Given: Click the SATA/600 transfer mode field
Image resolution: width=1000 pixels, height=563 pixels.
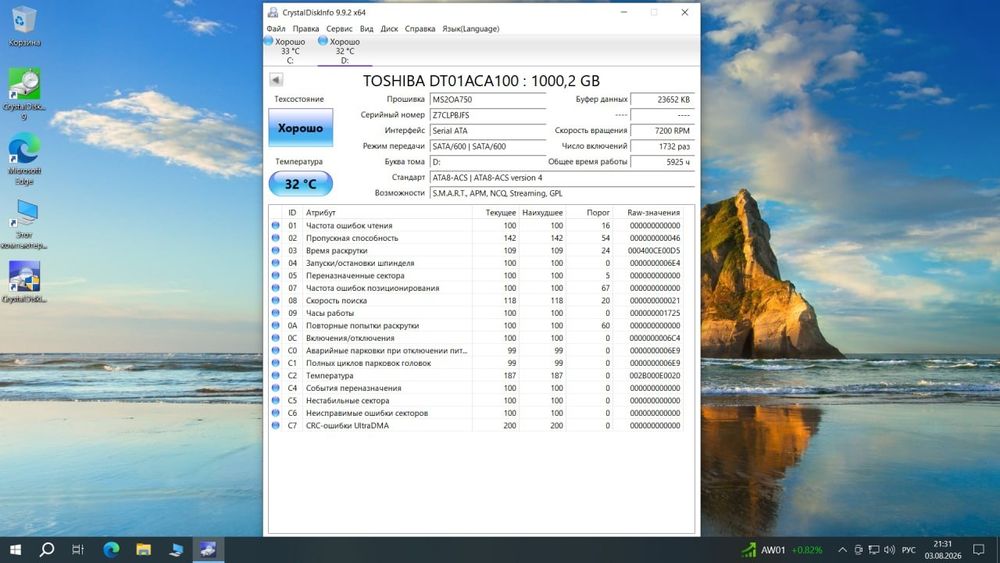Looking at the screenshot, I should point(488,146).
